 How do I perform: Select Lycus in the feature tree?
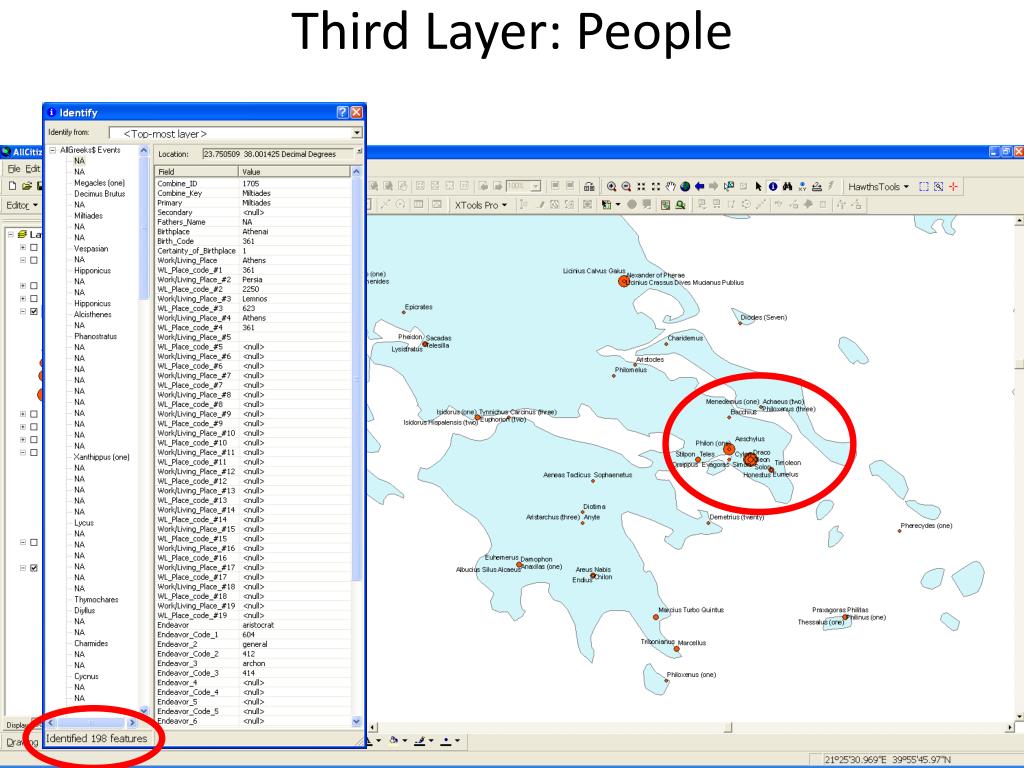click(x=84, y=522)
